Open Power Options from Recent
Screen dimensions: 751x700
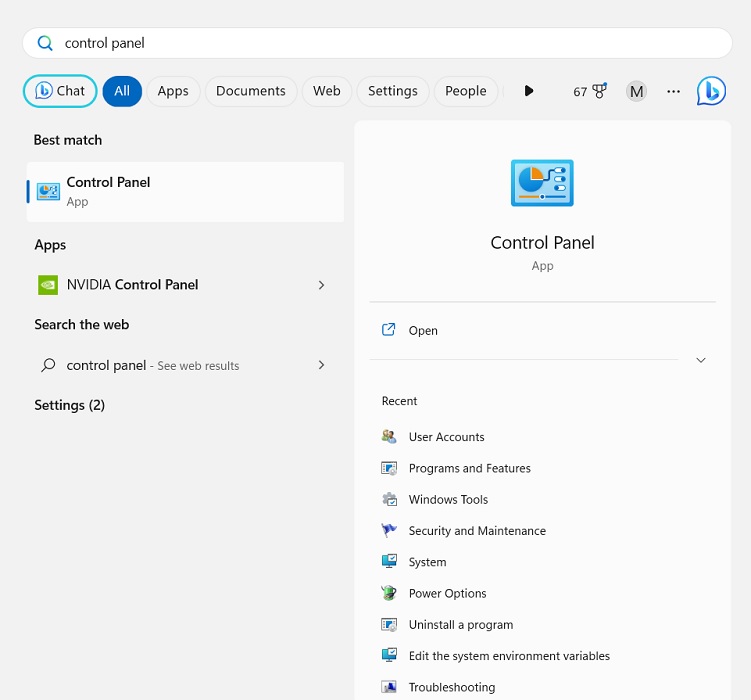(x=447, y=593)
